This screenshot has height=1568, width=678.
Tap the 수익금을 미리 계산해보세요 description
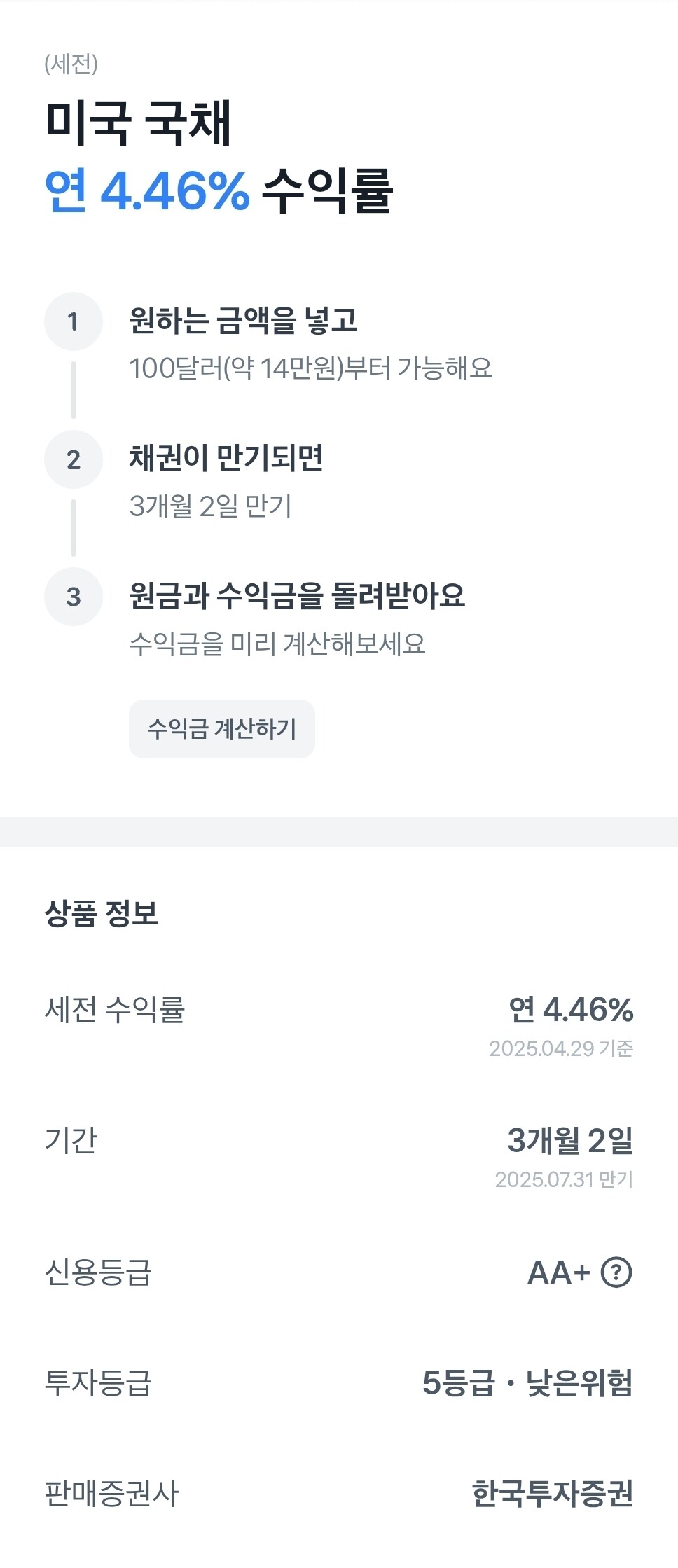pyautogui.click(x=277, y=644)
